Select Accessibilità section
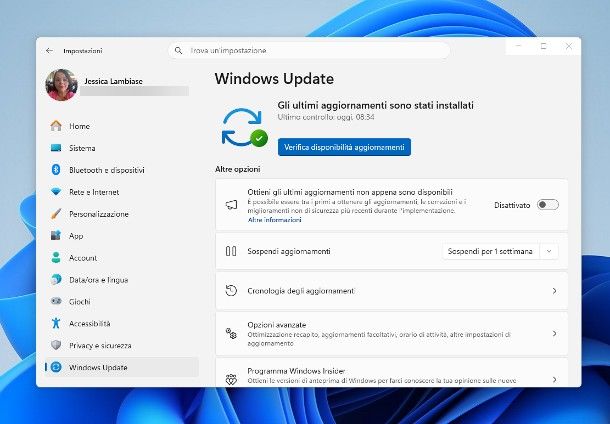 pos(121,323)
